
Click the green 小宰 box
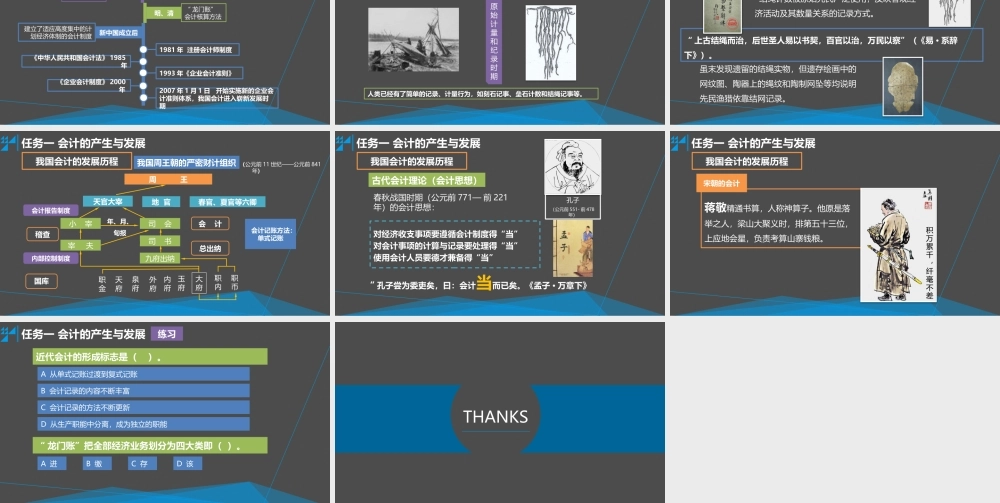click(80, 224)
